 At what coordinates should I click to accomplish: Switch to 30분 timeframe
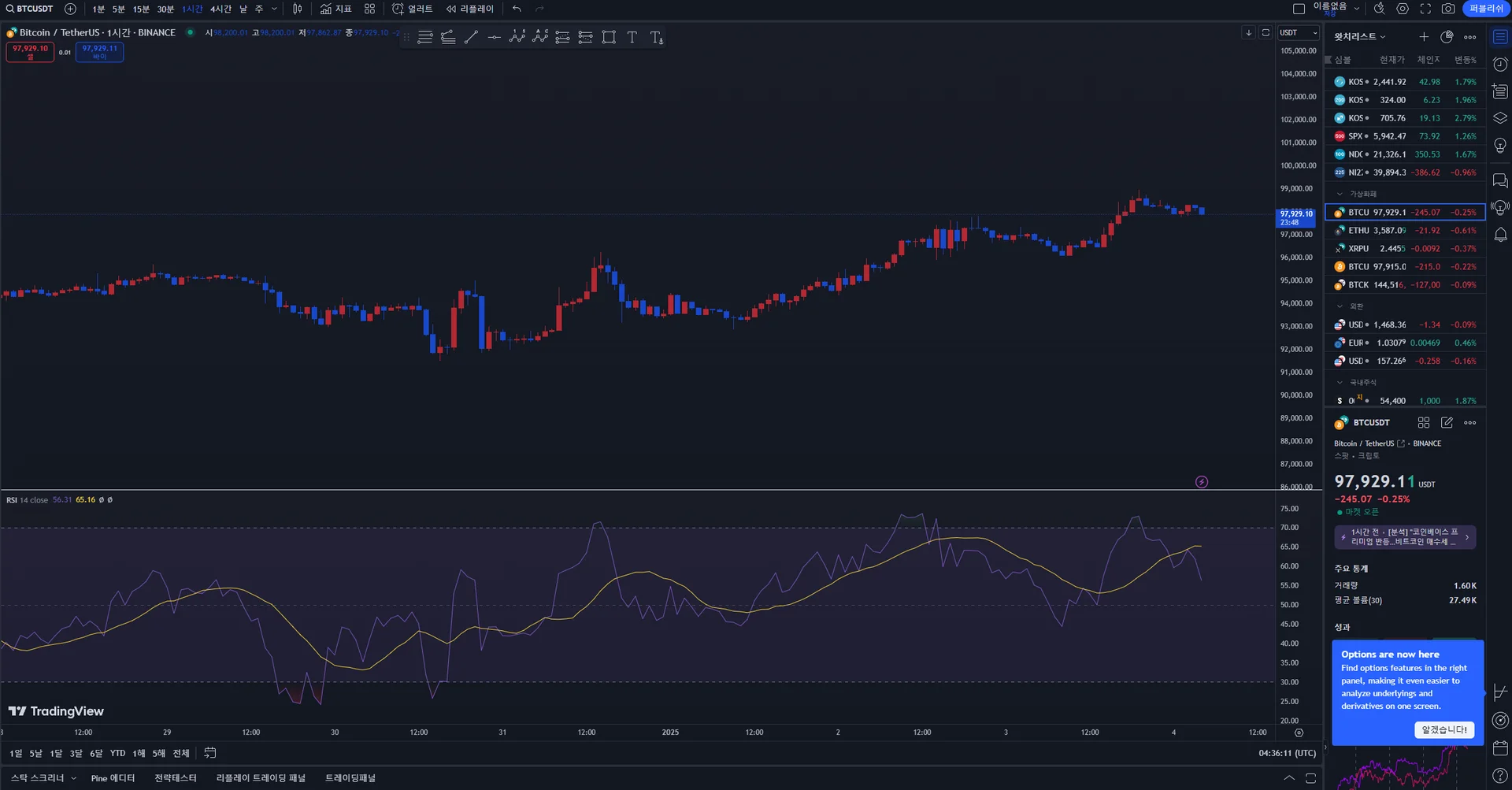(x=165, y=9)
